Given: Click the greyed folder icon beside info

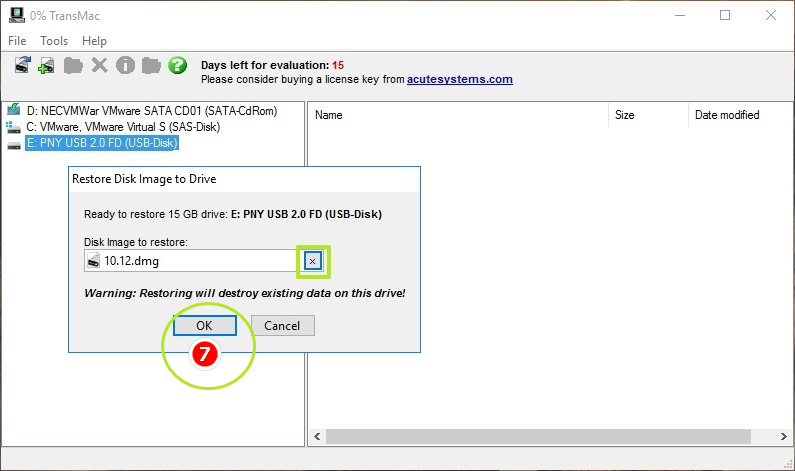Looking at the screenshot, I should (x=151, y=65).
